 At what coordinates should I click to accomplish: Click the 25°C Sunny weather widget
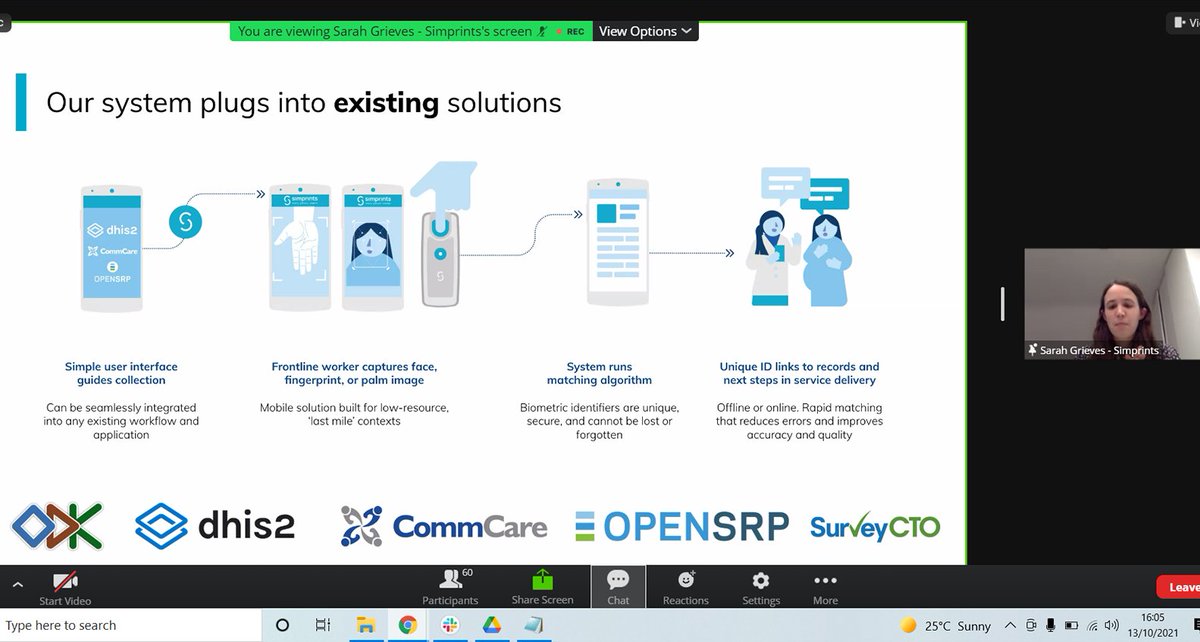coord(946,626)
